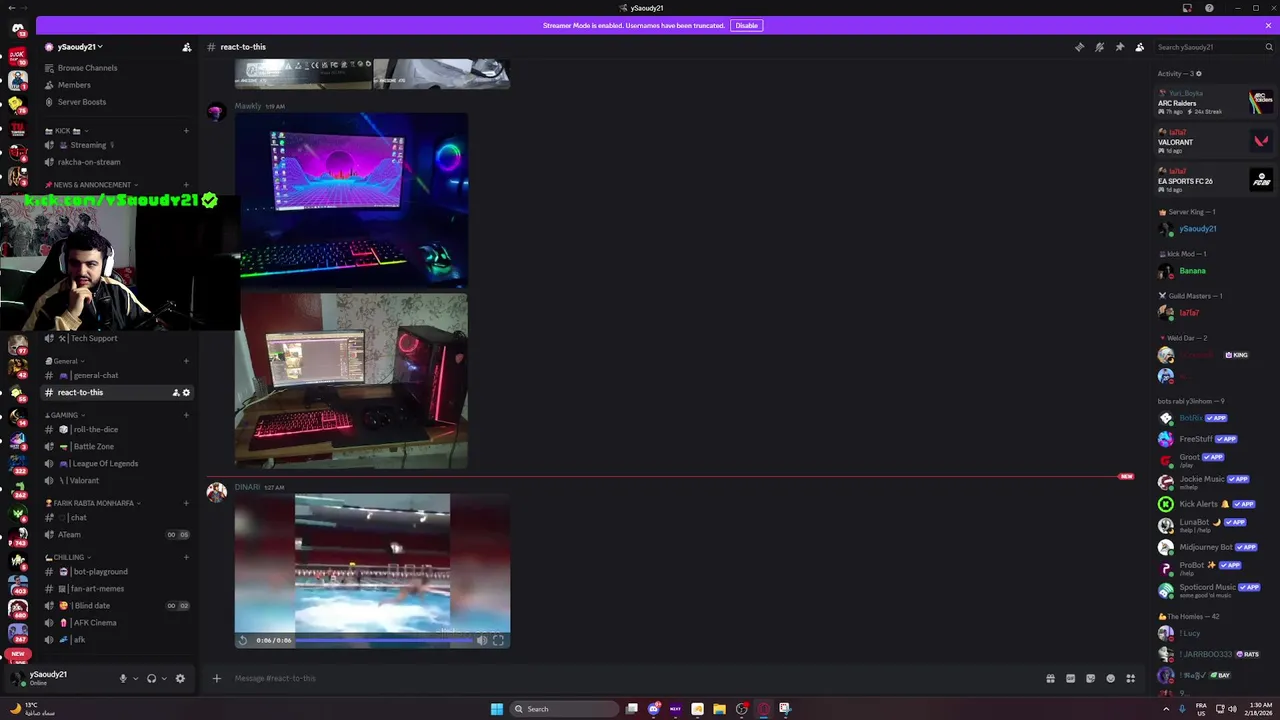Open input device options arrow next to microphone
Viewport: 1280px width, 720px height.
tap(135, 678)
